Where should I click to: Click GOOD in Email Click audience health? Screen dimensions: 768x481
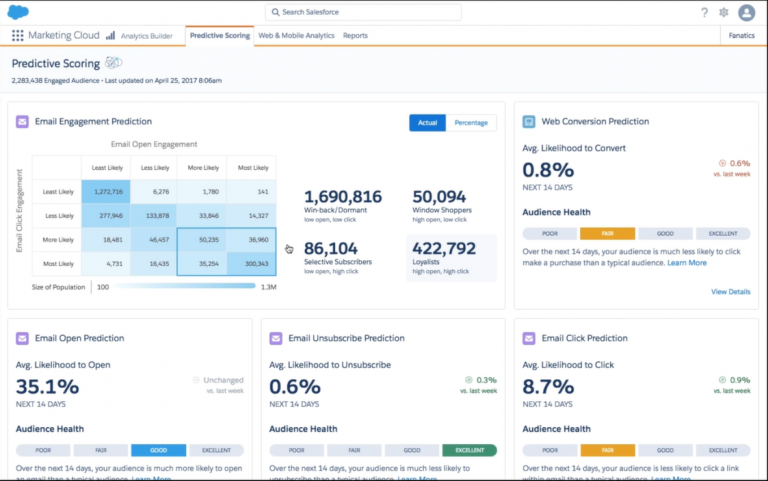[665, 450]
